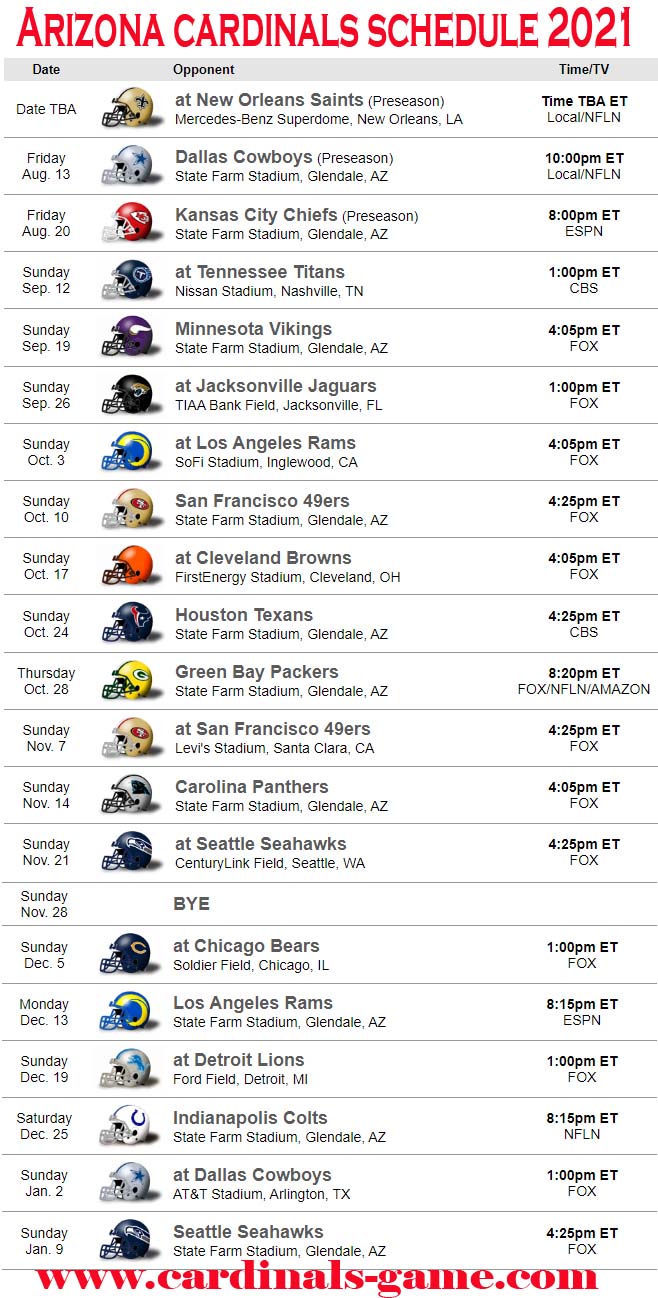Click the BYE week row

pyautogui.click(x=330, y=904)
